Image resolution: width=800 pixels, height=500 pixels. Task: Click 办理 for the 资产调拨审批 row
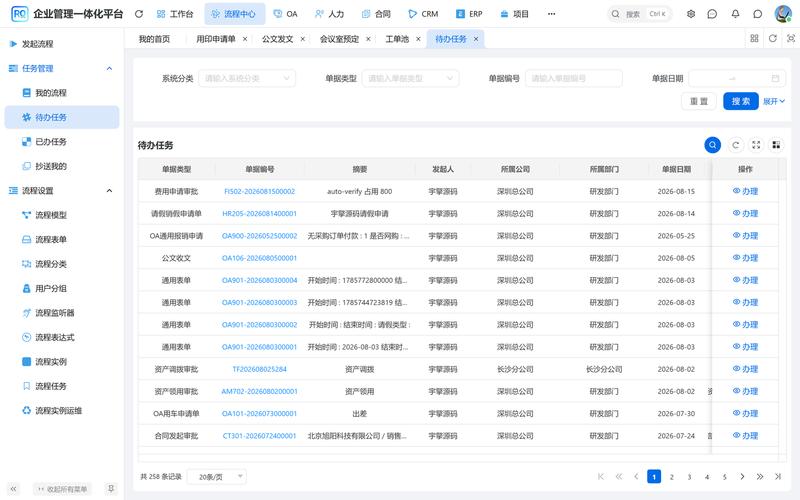tap(745, 369)
